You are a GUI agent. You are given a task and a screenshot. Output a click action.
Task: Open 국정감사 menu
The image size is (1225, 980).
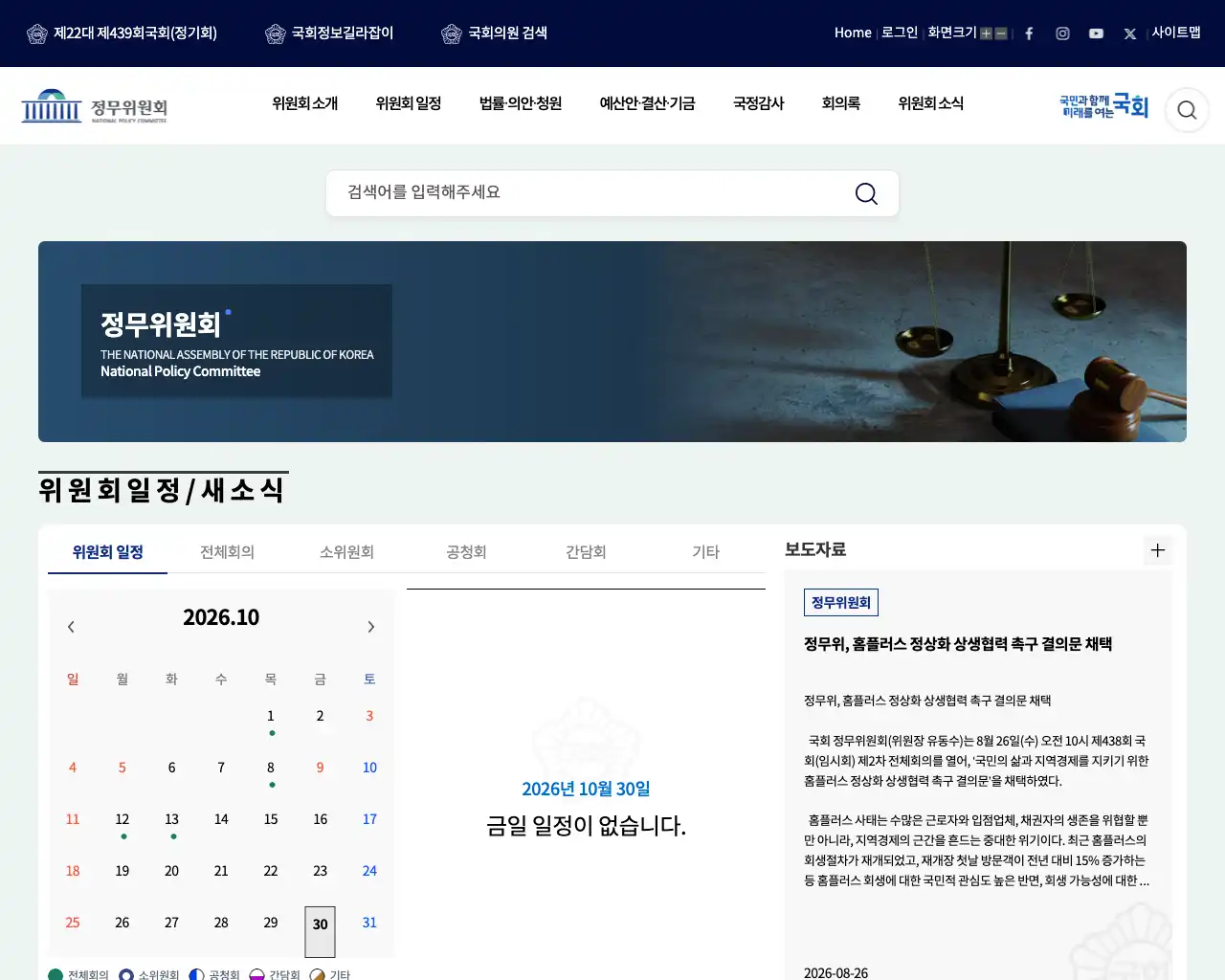[x=759, y=103]
